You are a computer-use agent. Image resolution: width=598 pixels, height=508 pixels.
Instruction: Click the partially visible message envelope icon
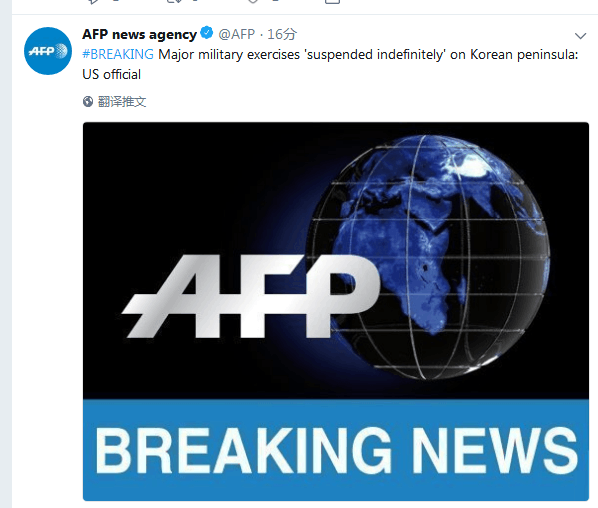point(332,1)
